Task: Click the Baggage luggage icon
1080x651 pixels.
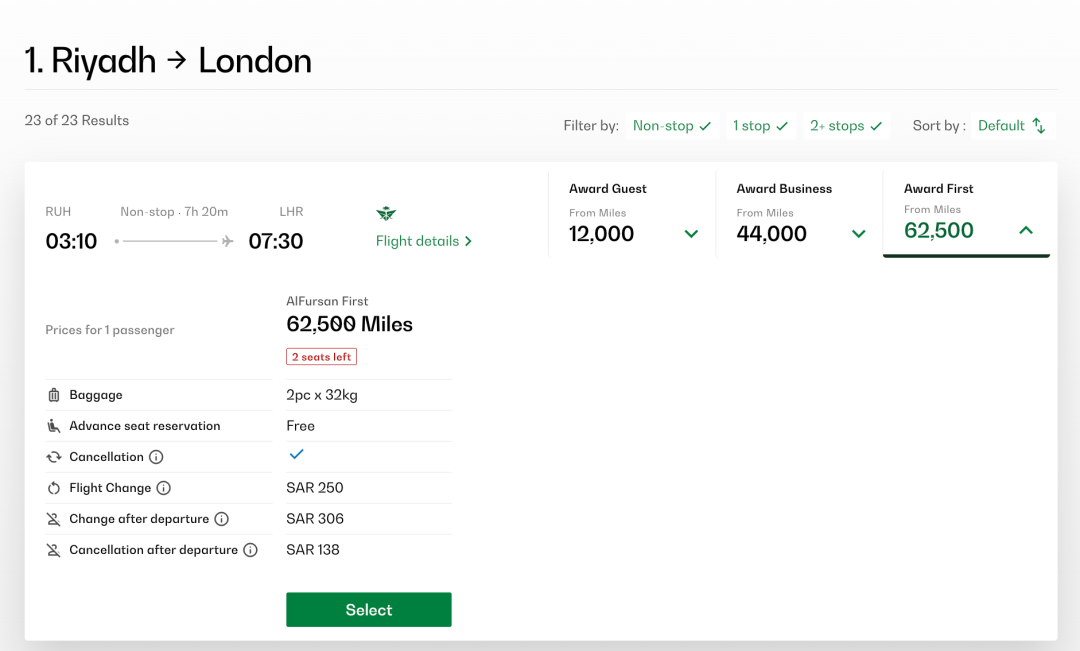Action: tap(54, 395)
